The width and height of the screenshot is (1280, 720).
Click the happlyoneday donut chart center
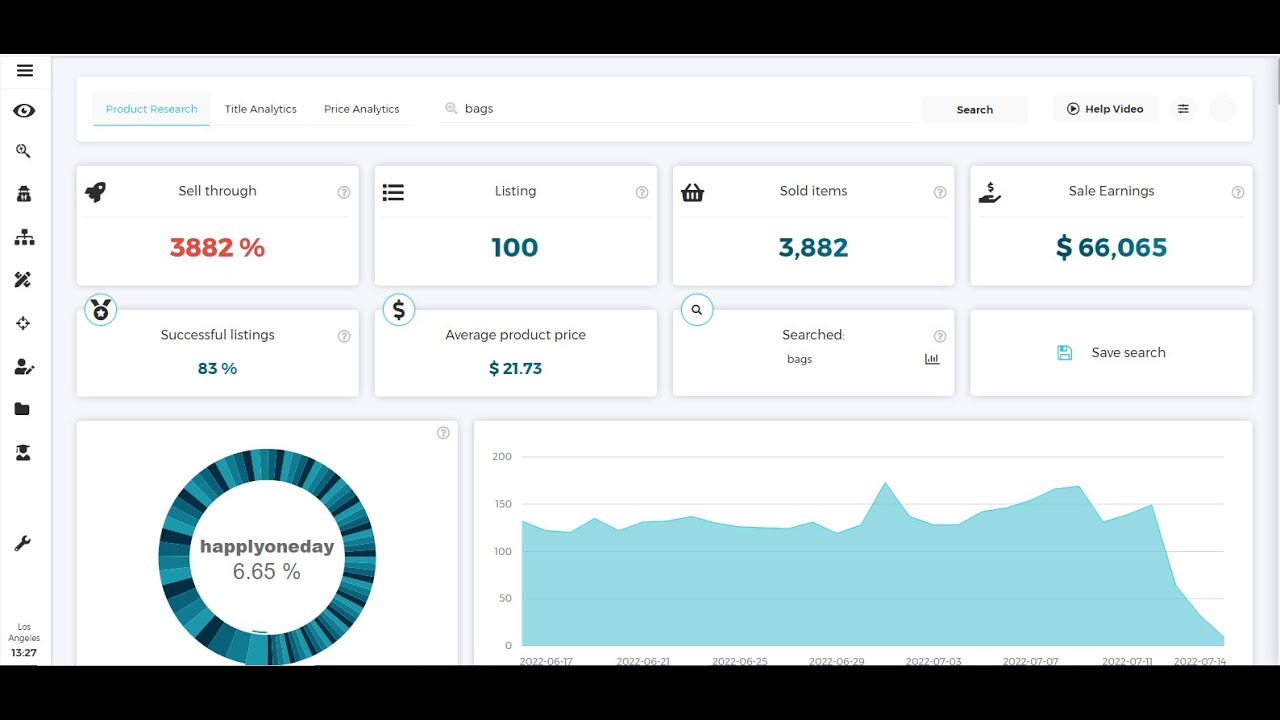click(267, 558)
